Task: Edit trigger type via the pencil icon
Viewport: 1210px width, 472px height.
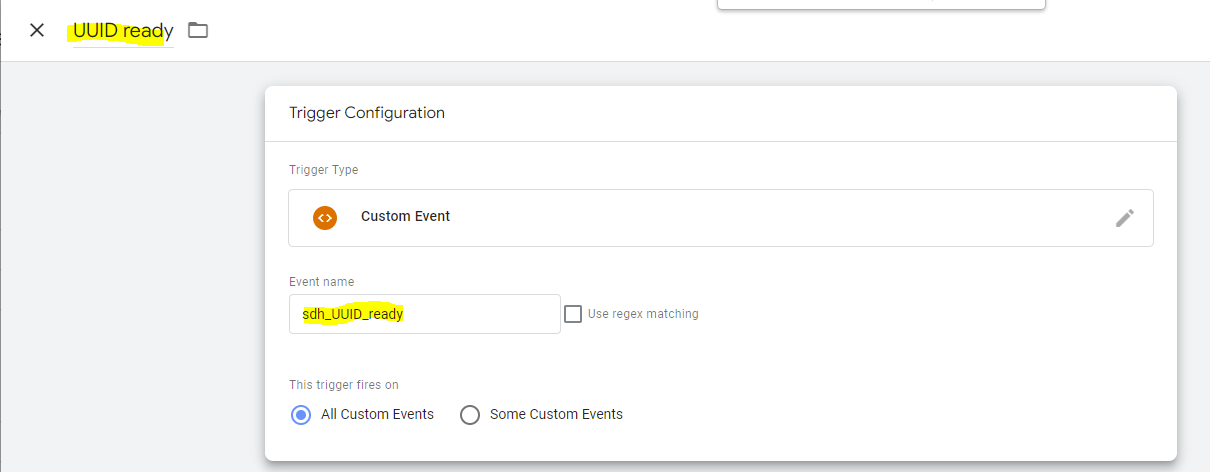Action: [1125, 218]
